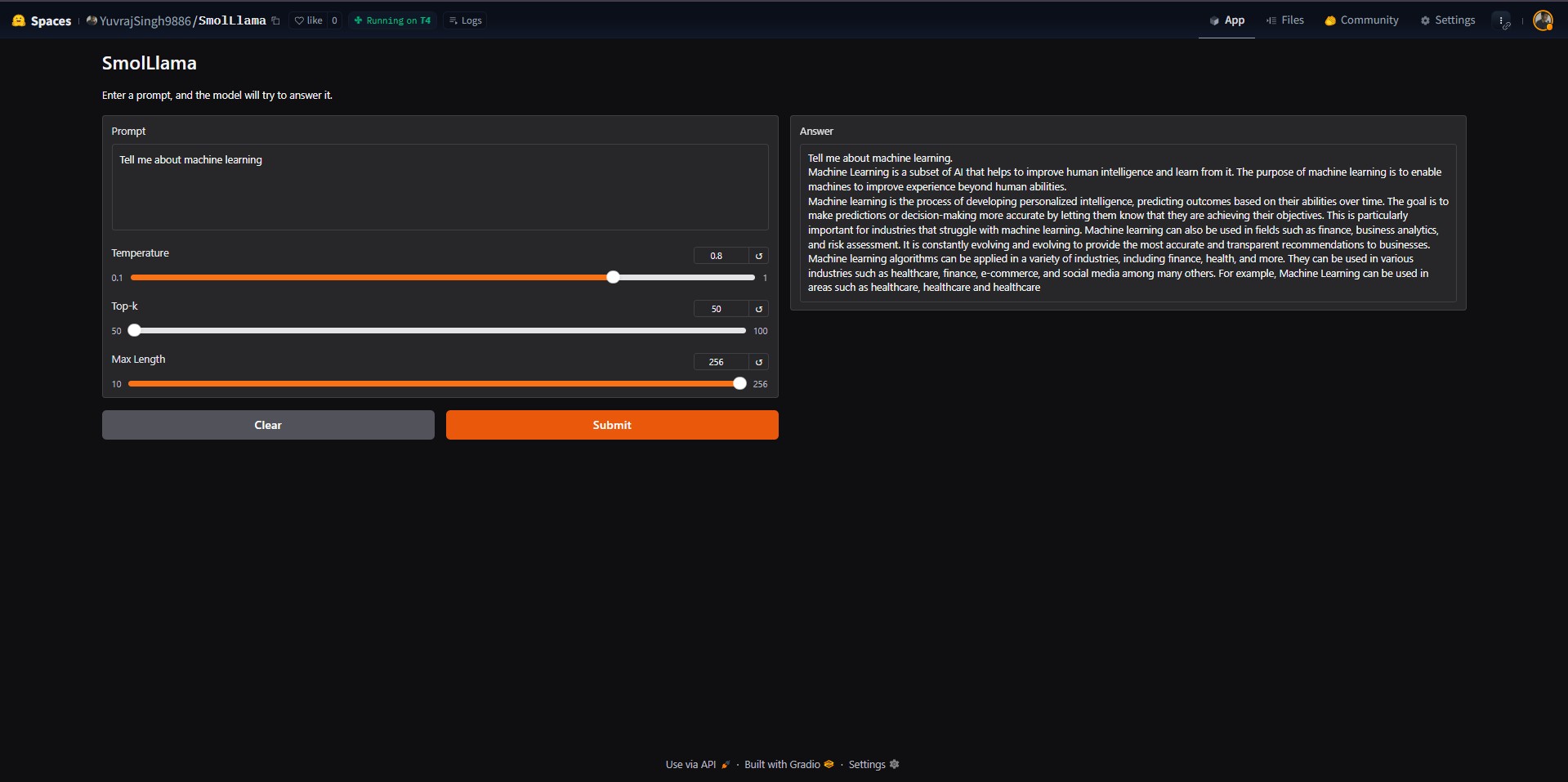
Task: Reset the Temperature value
Action: pyautogui.click(x=759, y=256)
